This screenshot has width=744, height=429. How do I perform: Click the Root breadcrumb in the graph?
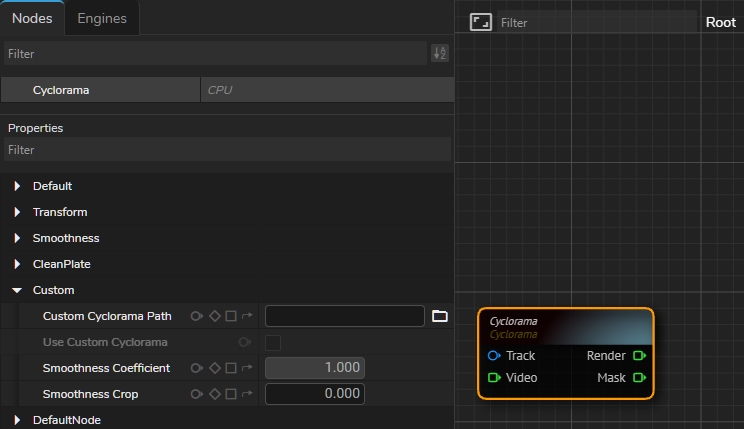point(720,22)
